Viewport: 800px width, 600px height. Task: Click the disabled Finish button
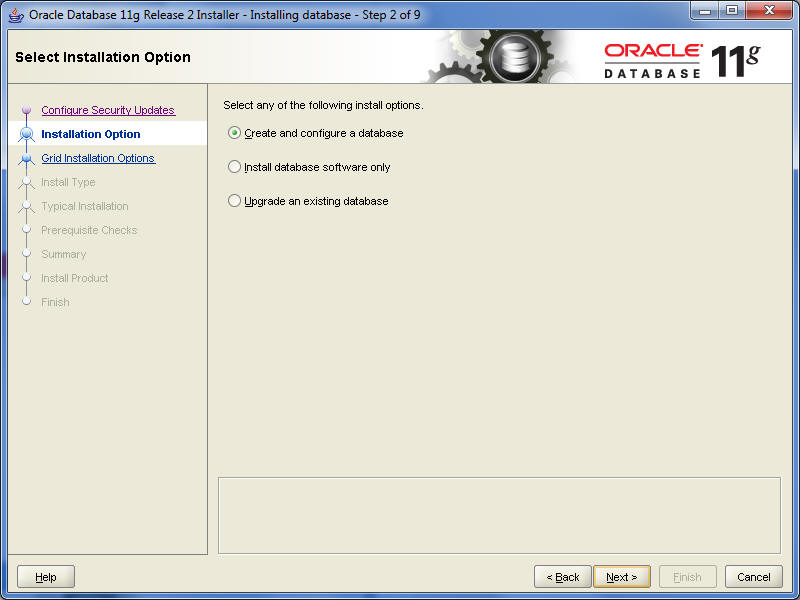tap(687, 577)
